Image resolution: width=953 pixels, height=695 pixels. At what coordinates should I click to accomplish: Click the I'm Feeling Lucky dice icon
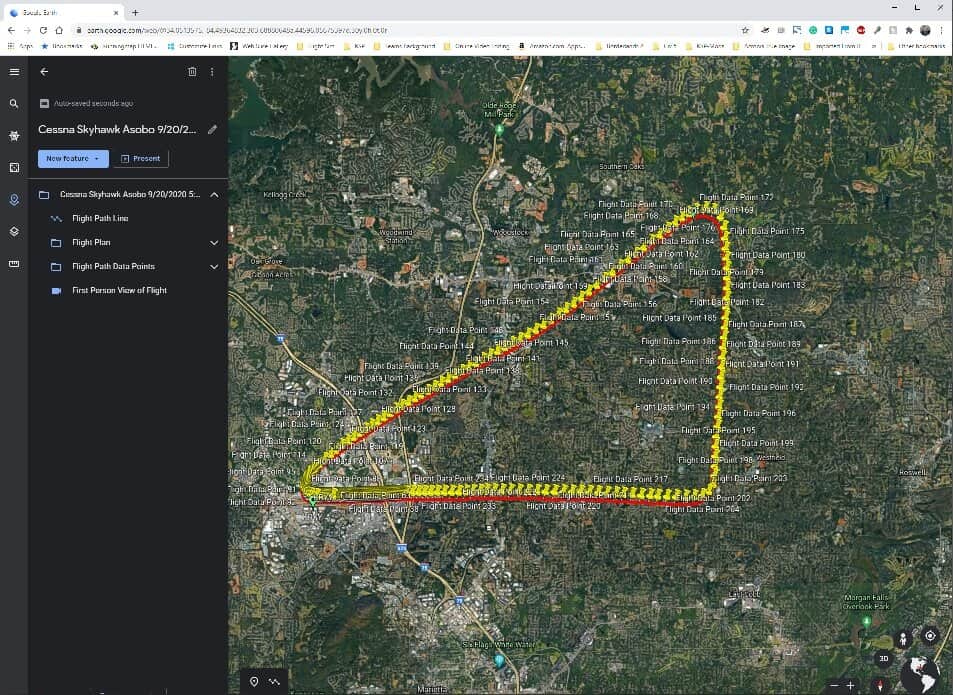(x=14, y=167)
